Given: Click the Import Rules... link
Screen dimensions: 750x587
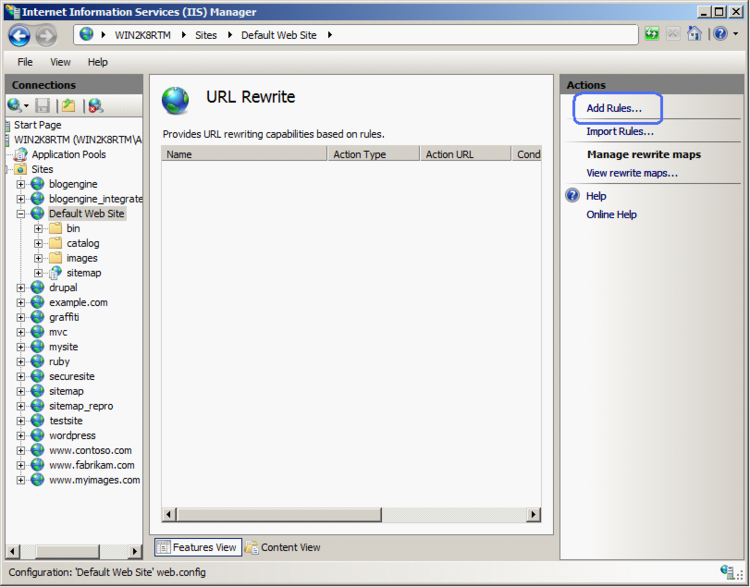Looking at the screenshot, I should (620, 131).
